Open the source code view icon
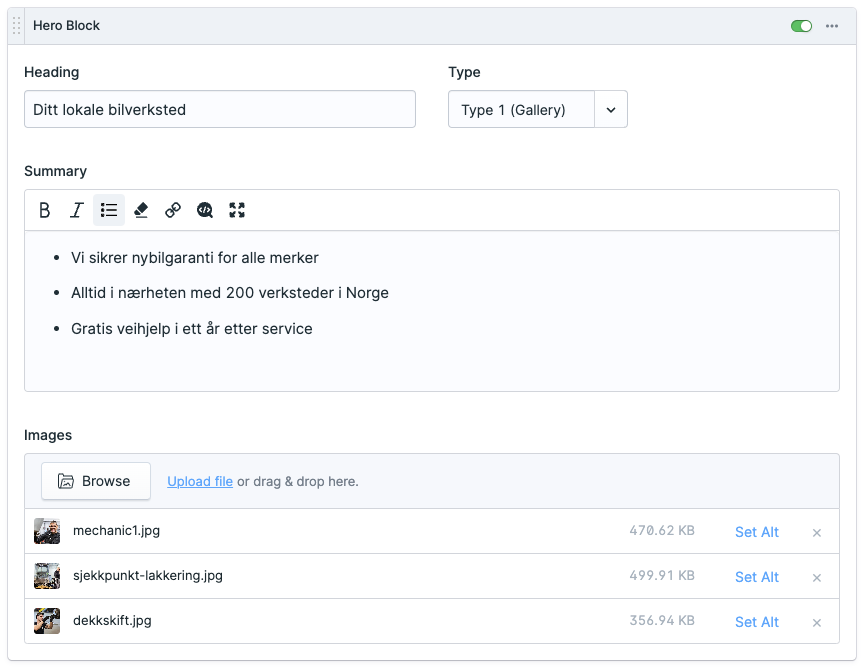This screenshot has height=668, width=863. coord(205,210)
